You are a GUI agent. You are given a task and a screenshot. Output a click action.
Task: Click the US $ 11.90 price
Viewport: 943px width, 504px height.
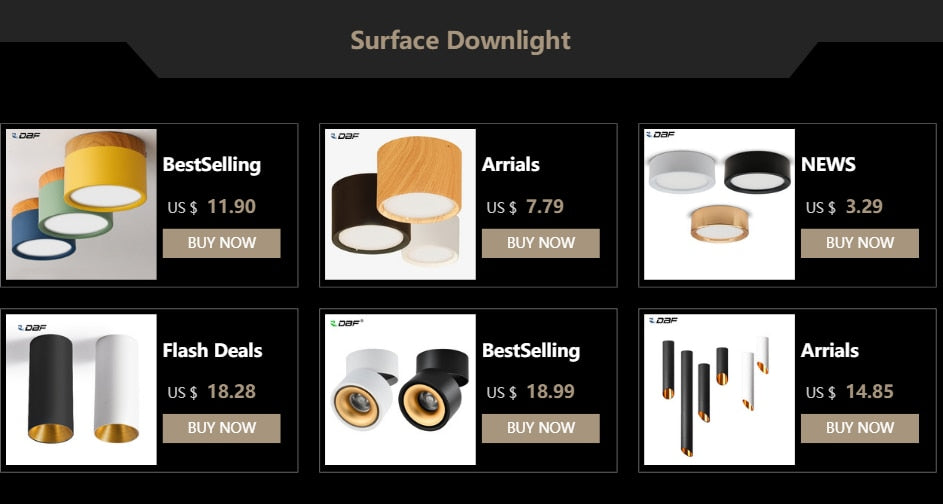click(x=212, y=207)
